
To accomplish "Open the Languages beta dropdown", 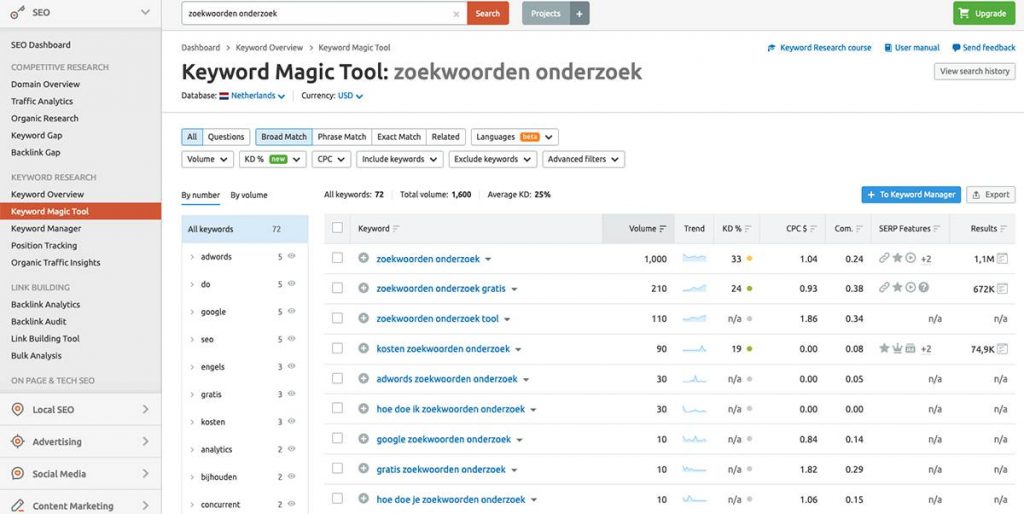I will [515, 137].
